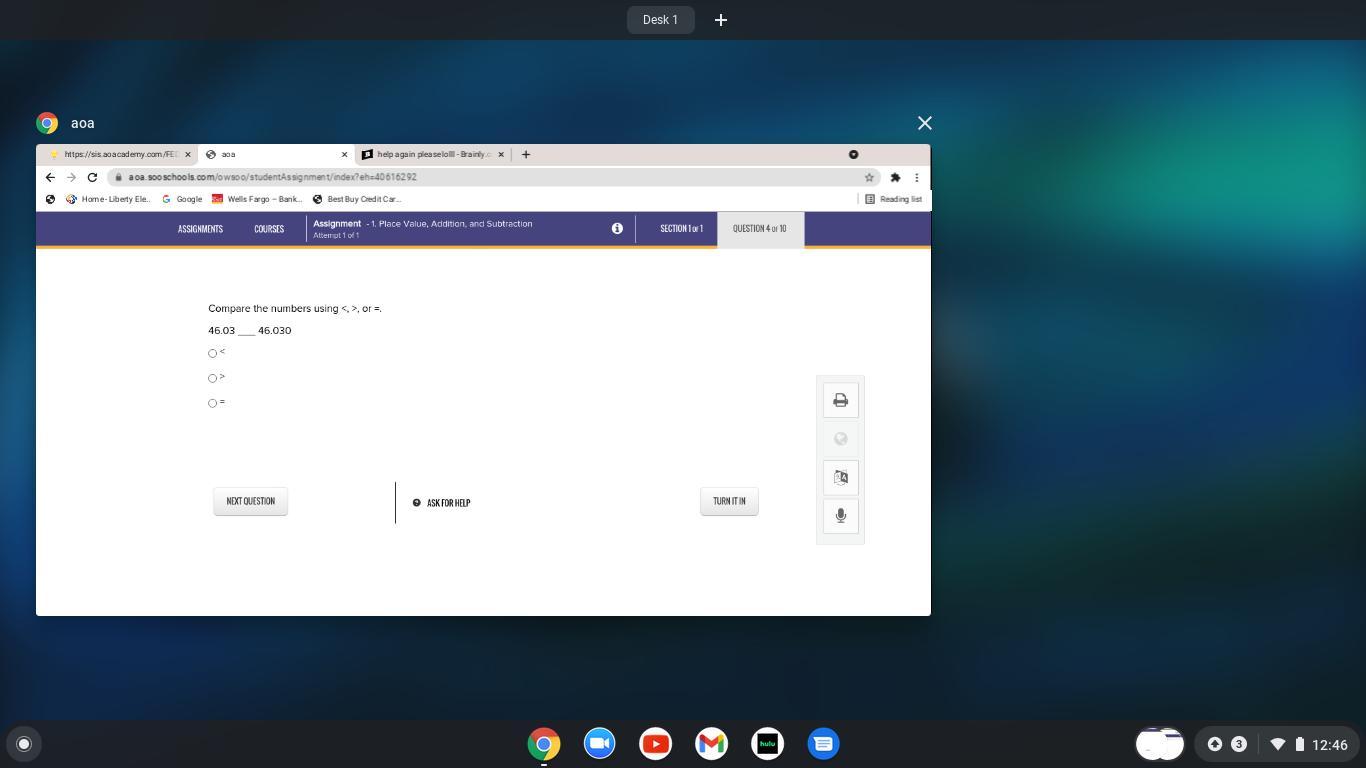The height and width of the screenshot is (768, 1366).
Task: Add a new desk with the plus button
Action: (x=721, y=20)
